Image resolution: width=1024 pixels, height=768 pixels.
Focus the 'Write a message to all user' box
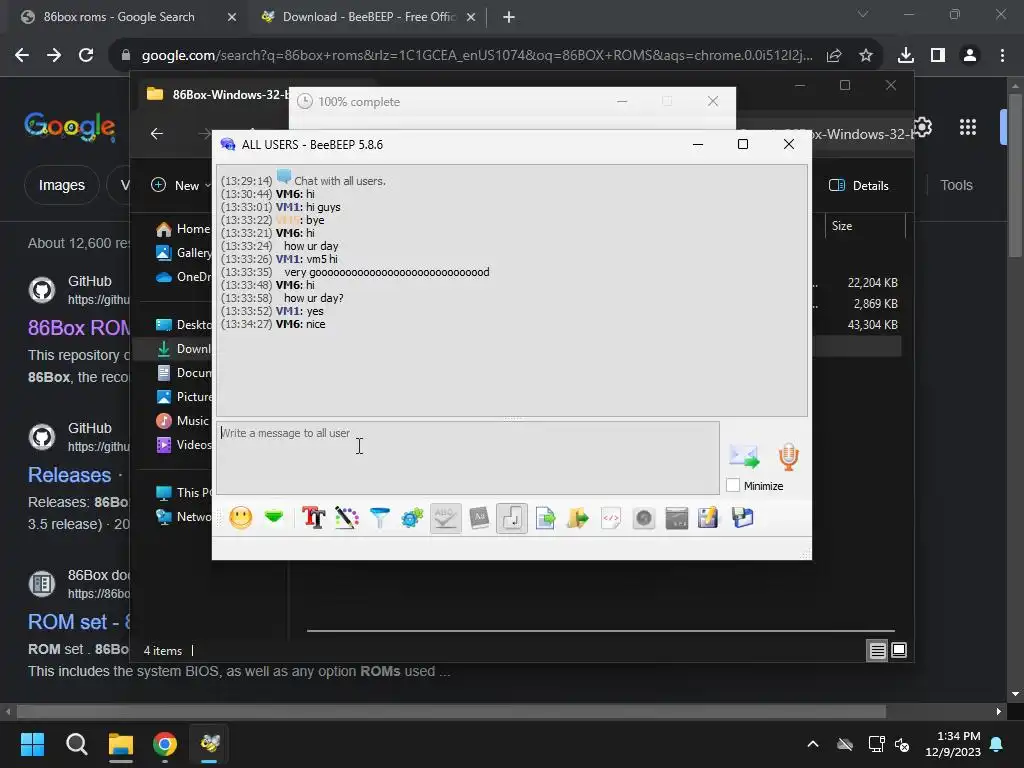(468, 458)
